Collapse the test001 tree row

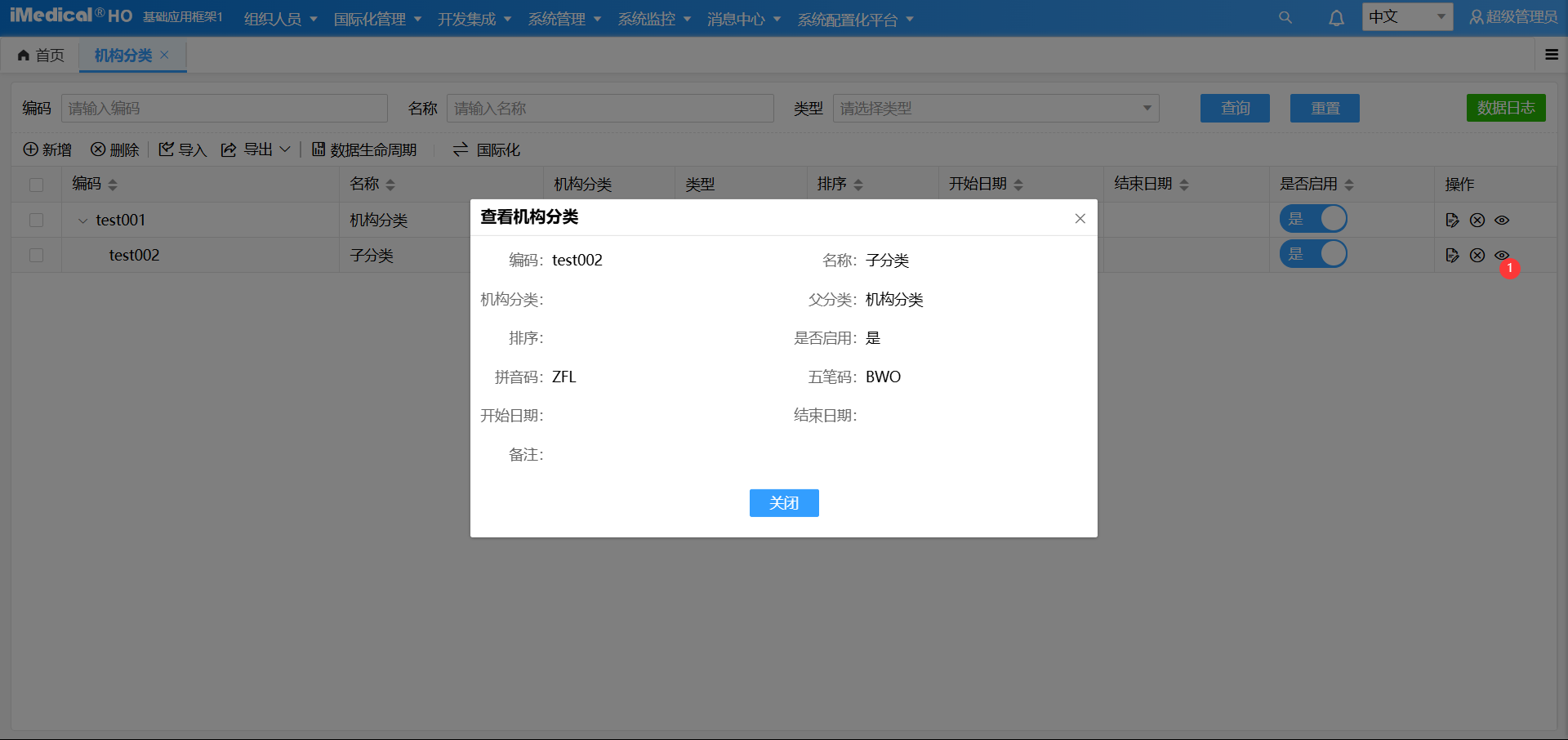(x=82, y=220)
